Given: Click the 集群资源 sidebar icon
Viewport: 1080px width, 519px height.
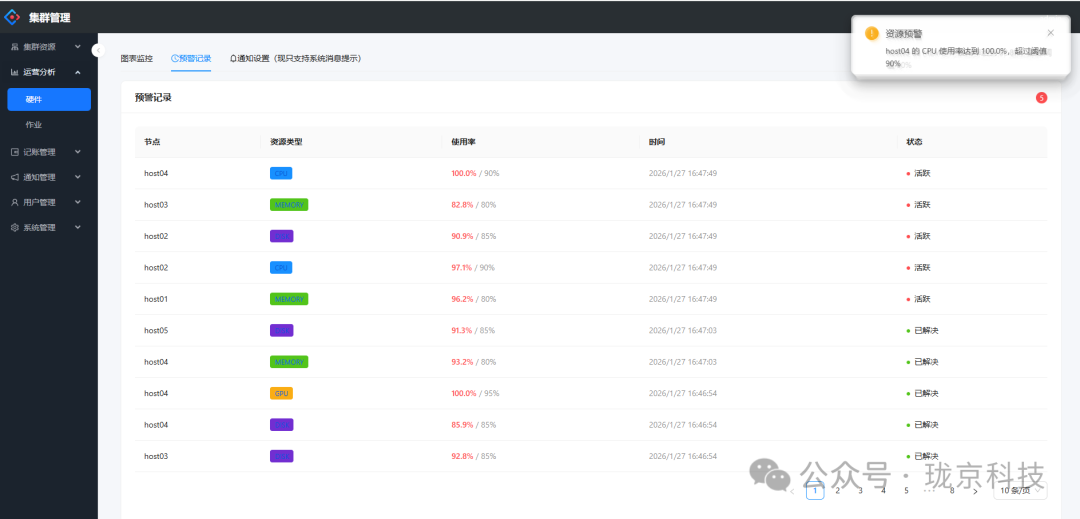Looking at the screenshot, I should coord(14,47).
